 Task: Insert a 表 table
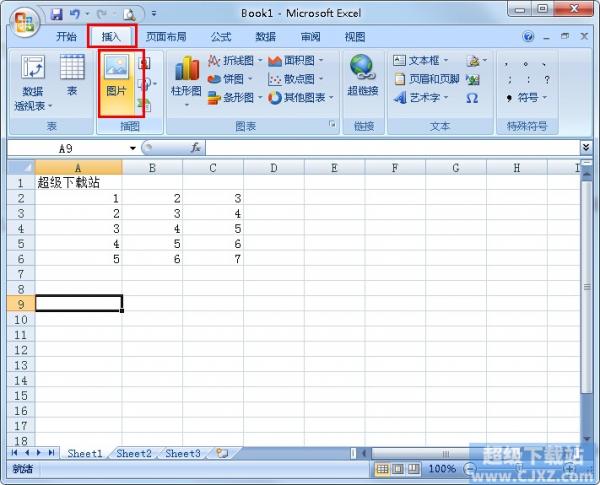point(72,75)
